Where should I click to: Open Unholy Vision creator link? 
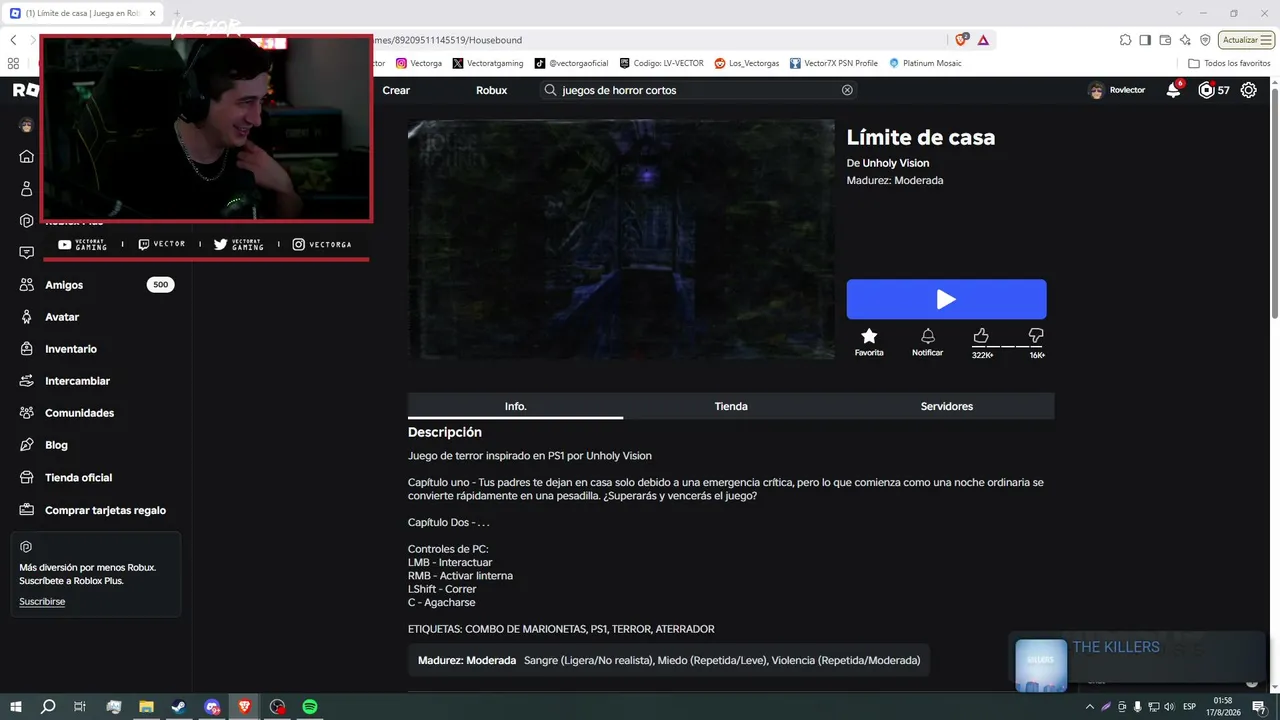(x=896, y=163)
